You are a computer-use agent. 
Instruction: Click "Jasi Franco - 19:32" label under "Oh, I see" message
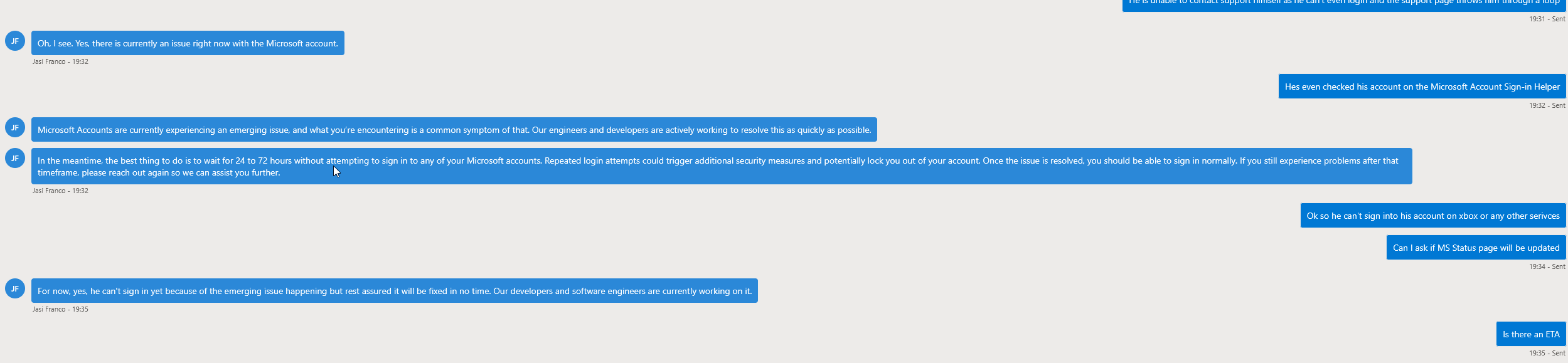[x=60, y=62]
